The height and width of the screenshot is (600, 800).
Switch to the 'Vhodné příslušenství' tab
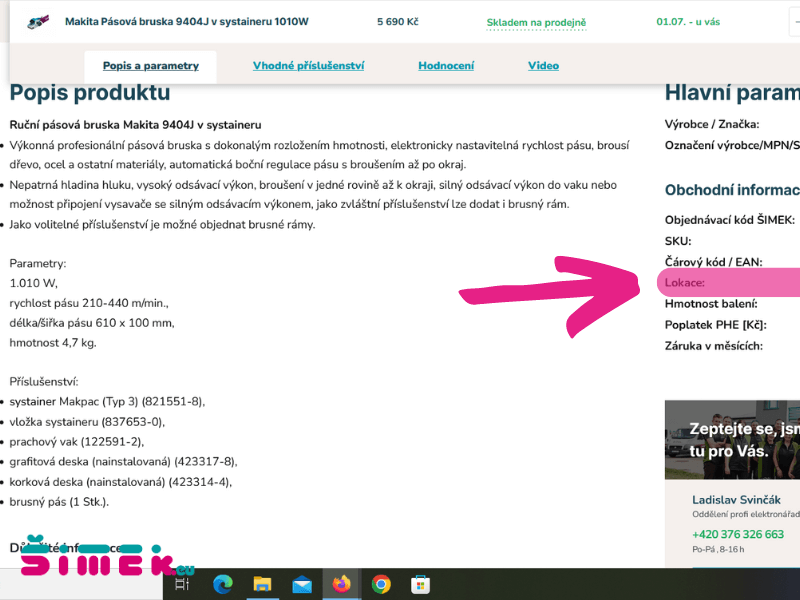(308, 66)
